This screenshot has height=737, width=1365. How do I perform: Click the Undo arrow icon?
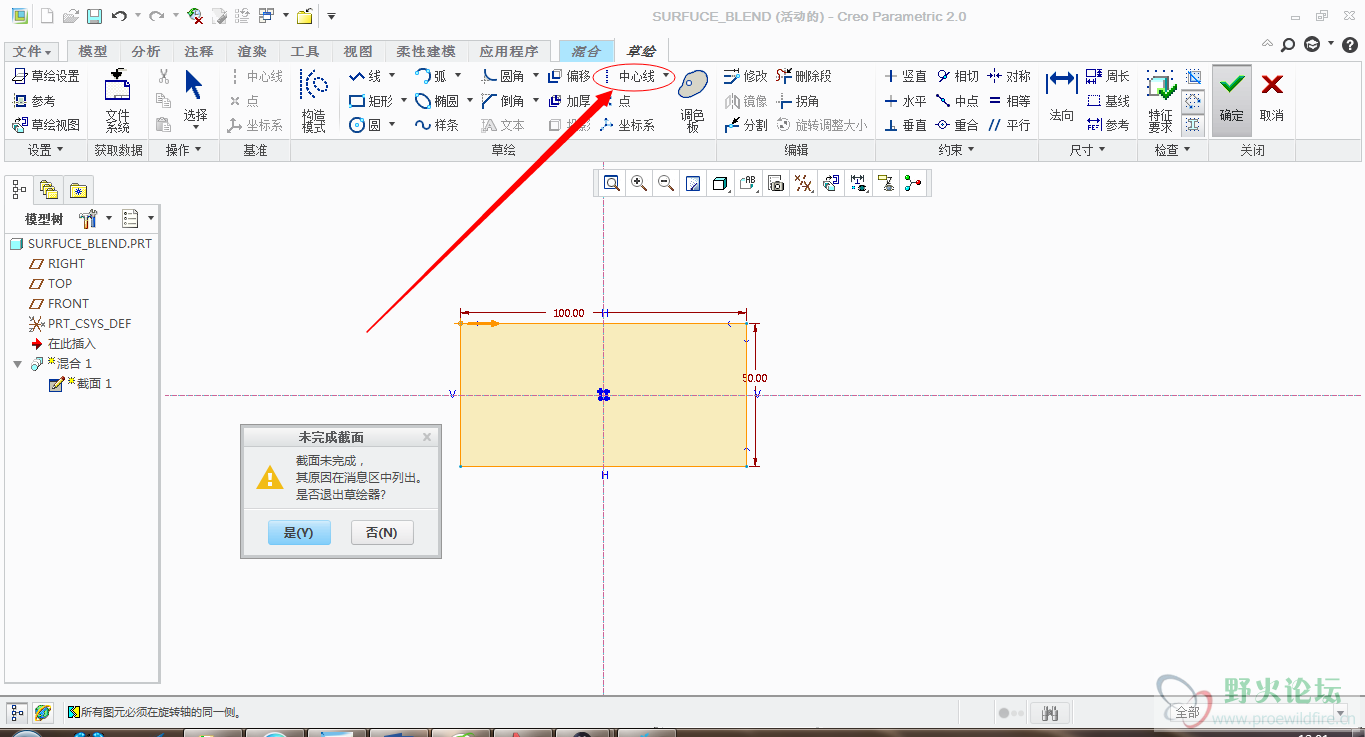tap(119, 16)
